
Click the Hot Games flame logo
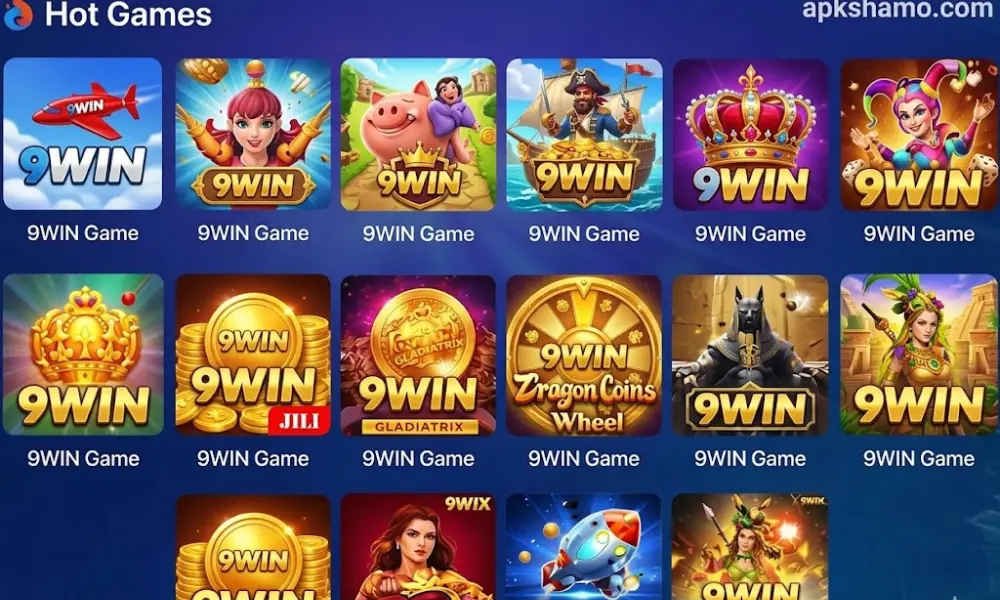point(18,14)
